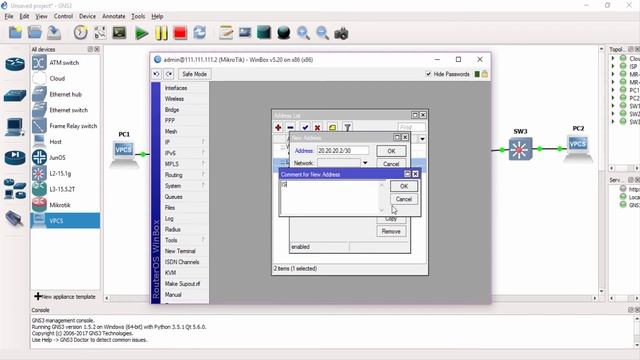
Task: Click OK in New Address dialog
Action: click(x=391, y=151)
